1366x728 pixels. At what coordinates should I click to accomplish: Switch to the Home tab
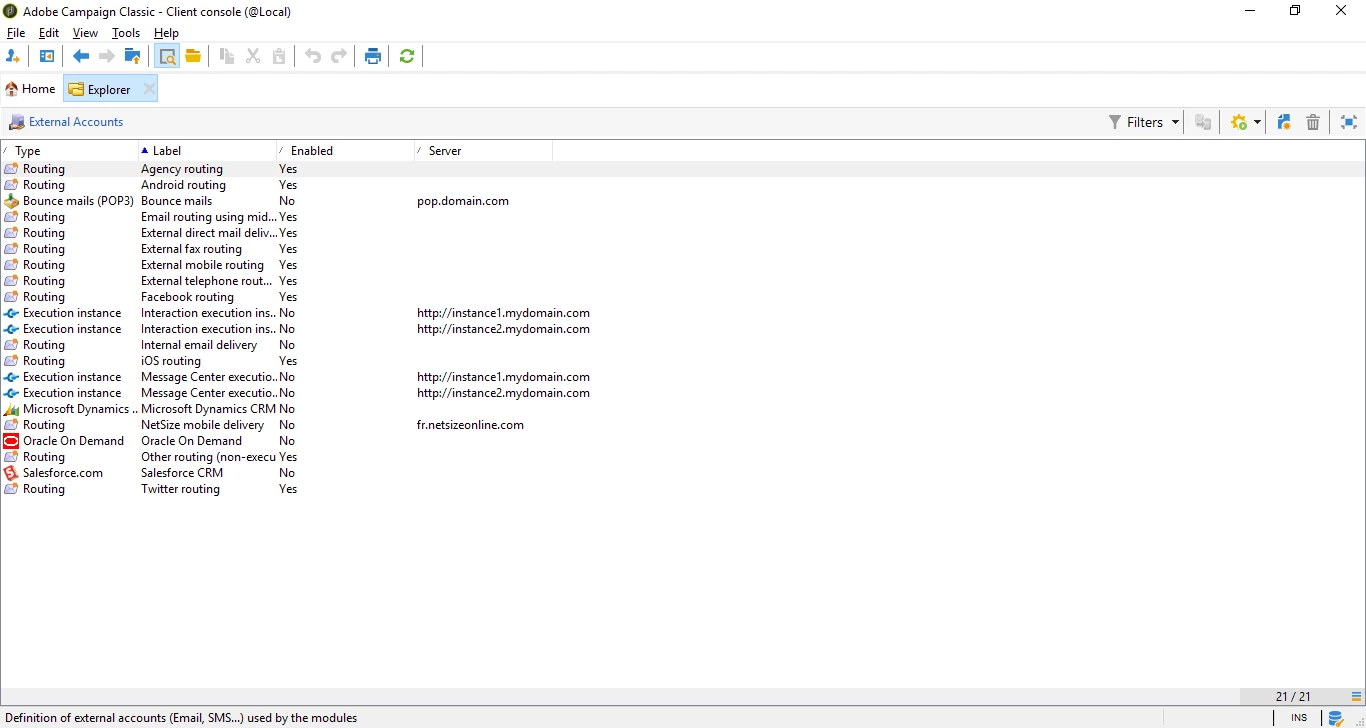tap(31, 89)
